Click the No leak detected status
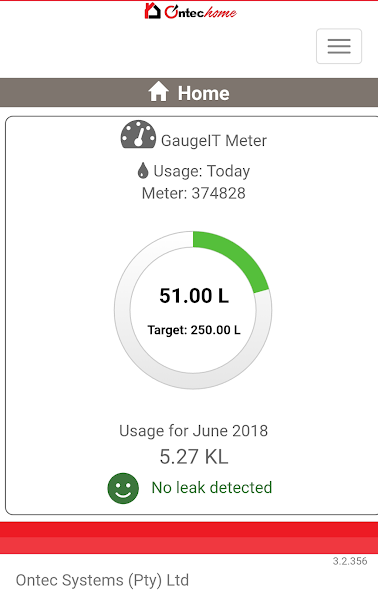 coord(212,487)
